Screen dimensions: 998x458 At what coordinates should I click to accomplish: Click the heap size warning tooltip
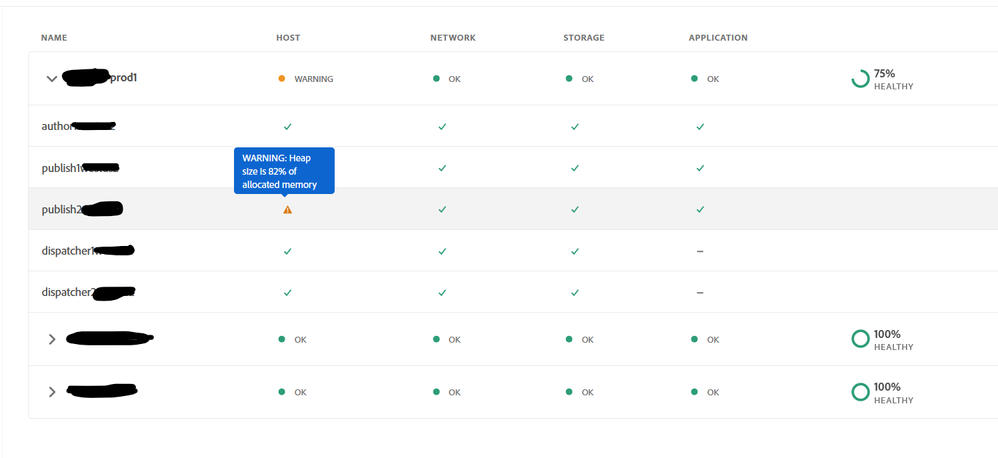tap(284, 171)
